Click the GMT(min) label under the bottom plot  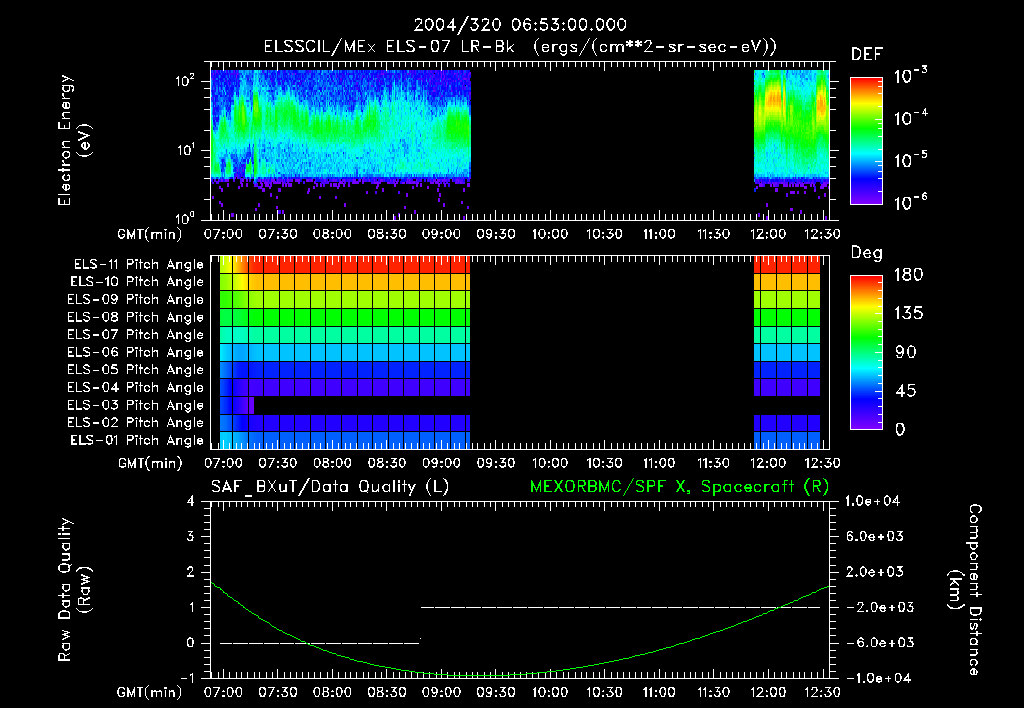[x=150, y=692]
